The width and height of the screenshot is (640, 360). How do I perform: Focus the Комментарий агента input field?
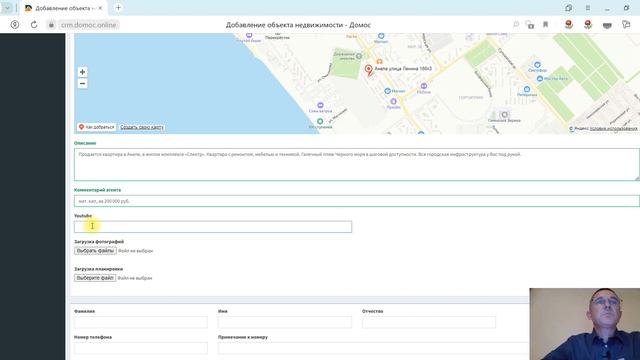357,201
